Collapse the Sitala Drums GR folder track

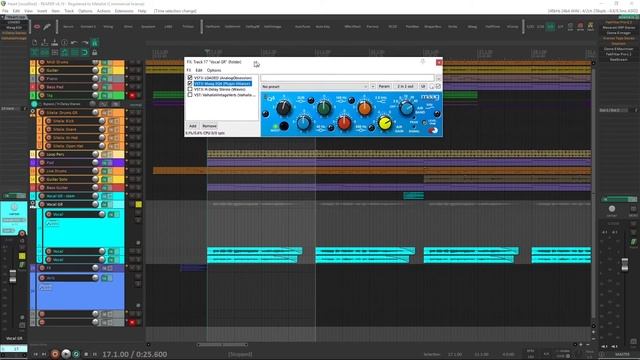click(33, 113)
